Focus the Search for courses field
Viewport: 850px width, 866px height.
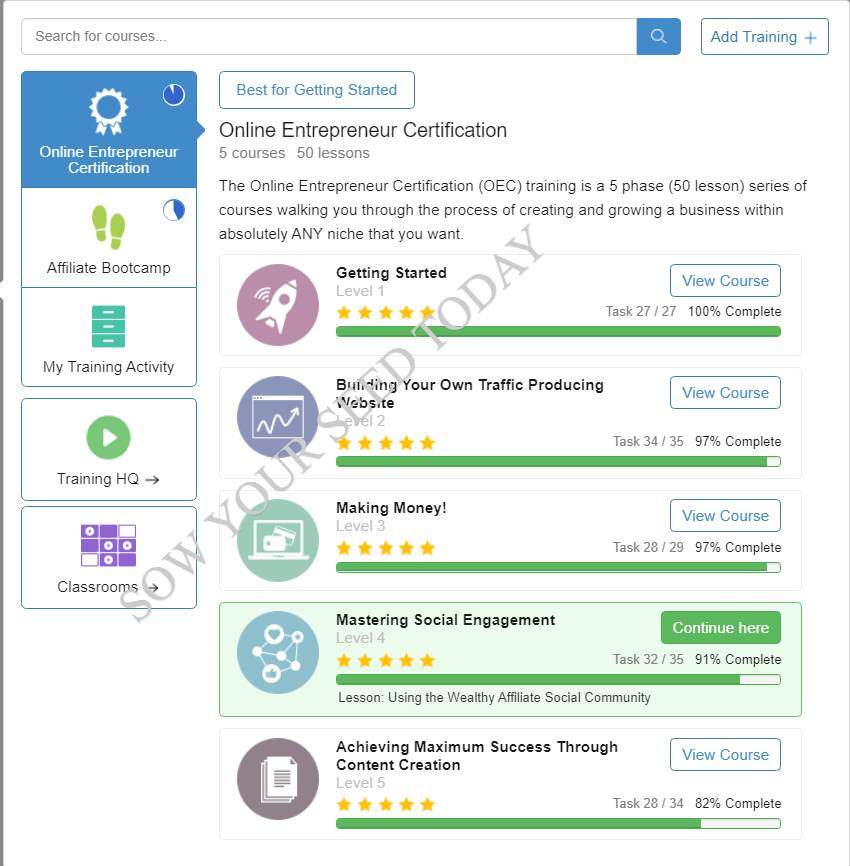329,36
